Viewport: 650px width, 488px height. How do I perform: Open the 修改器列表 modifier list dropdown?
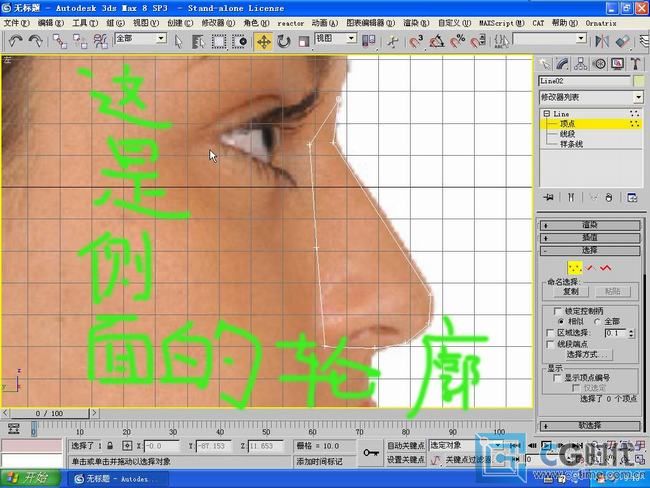click(x=591, y=97)
